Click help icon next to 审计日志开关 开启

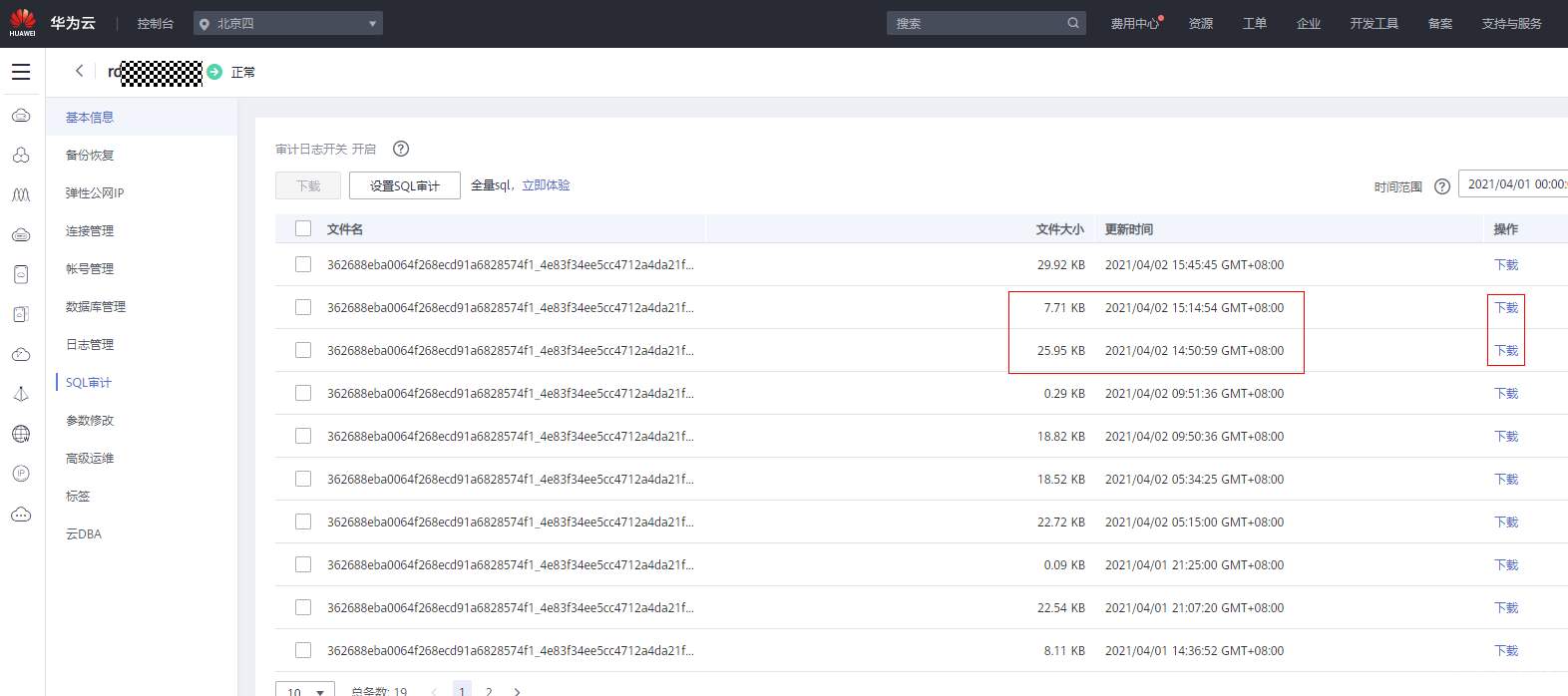[401, 149]
